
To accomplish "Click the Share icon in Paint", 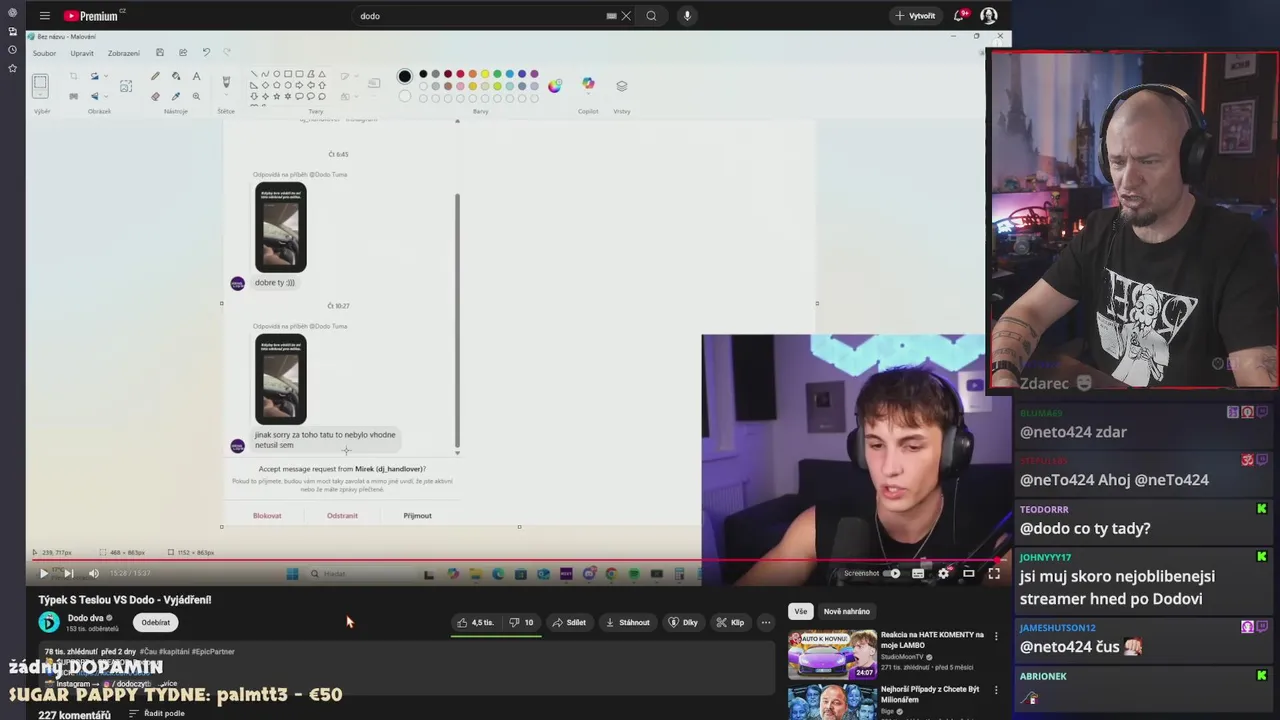I will (183, 53).
